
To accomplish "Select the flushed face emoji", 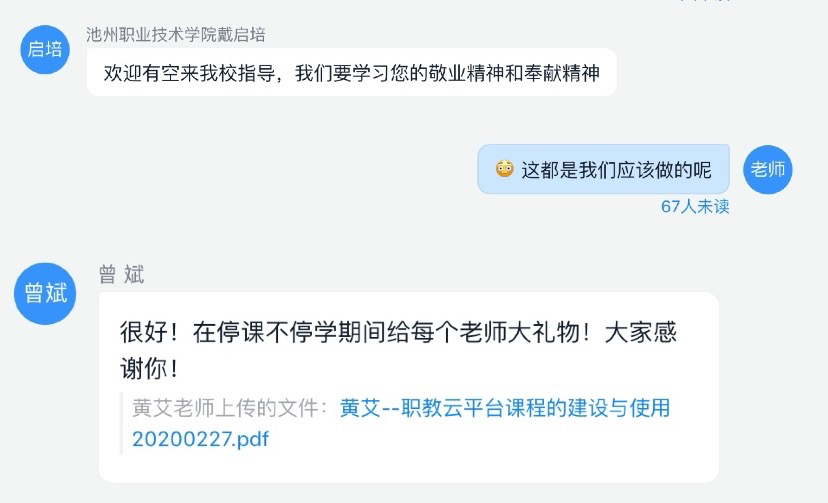I will 504,169.
